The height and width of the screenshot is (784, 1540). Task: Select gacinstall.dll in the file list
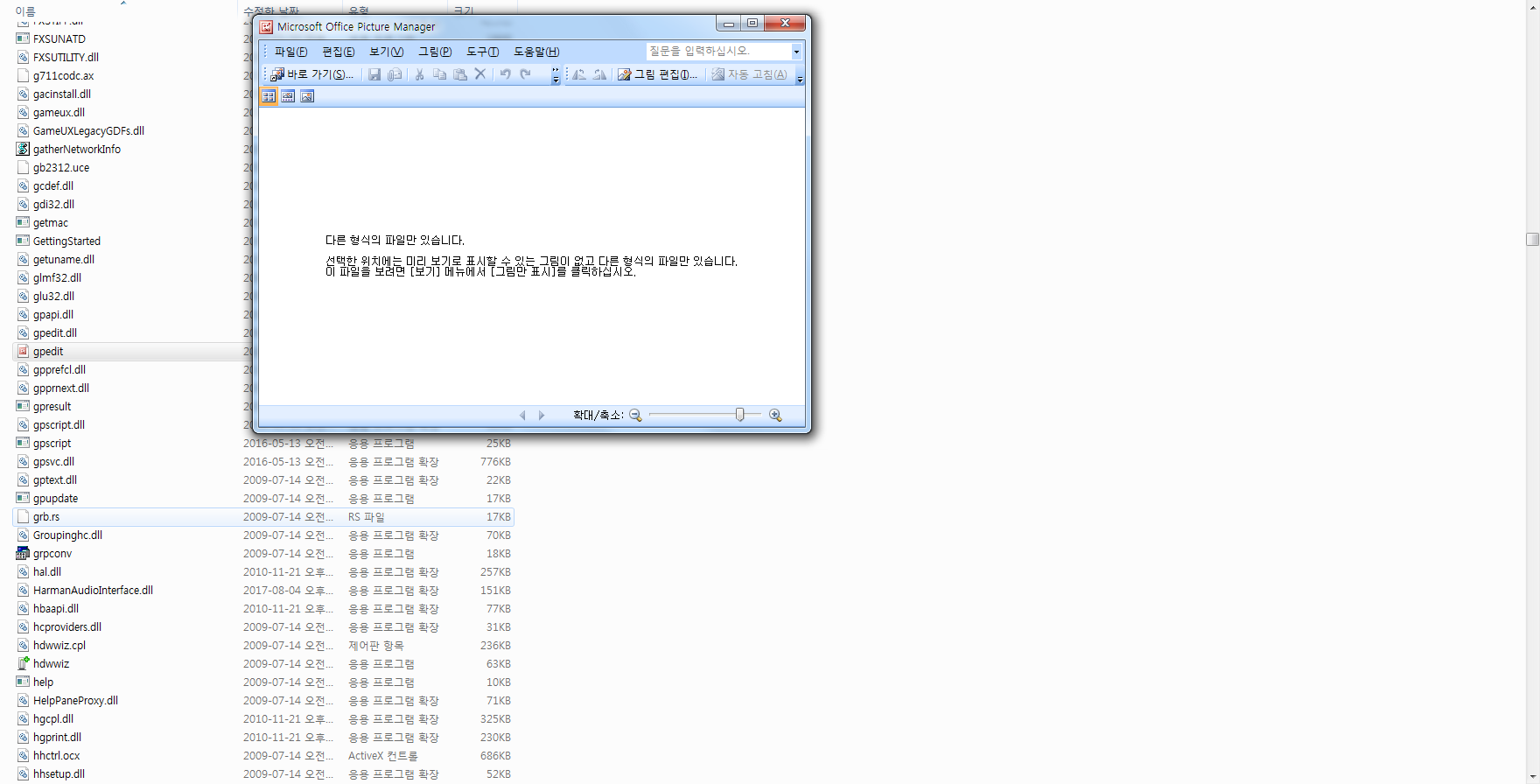[x=62, y=94]
